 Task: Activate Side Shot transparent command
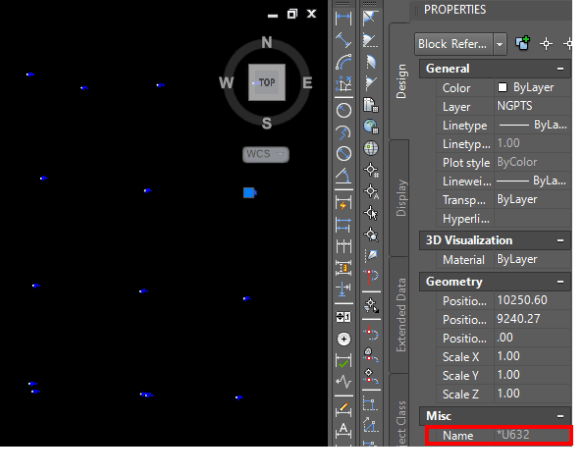point(370,255)
